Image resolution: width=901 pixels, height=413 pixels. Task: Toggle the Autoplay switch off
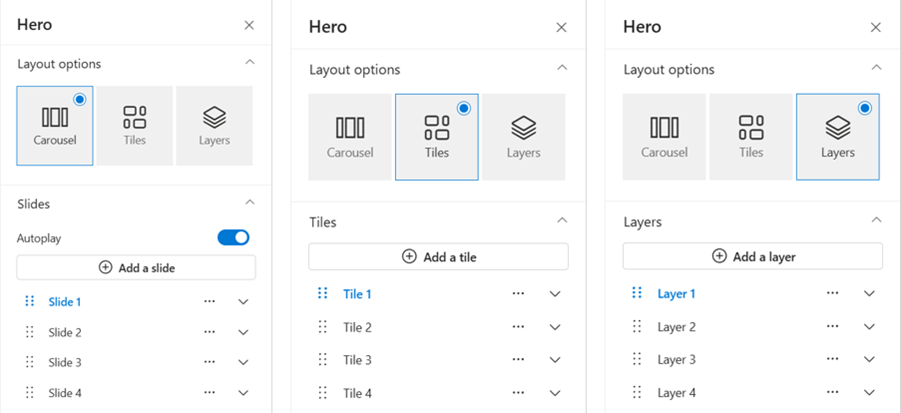click(233, 238)
